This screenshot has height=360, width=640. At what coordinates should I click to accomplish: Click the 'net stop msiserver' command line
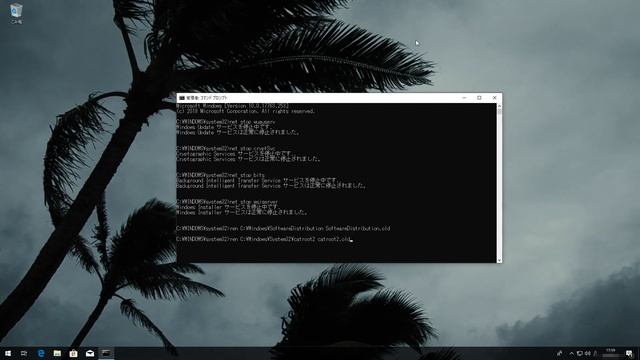[227, 202]
